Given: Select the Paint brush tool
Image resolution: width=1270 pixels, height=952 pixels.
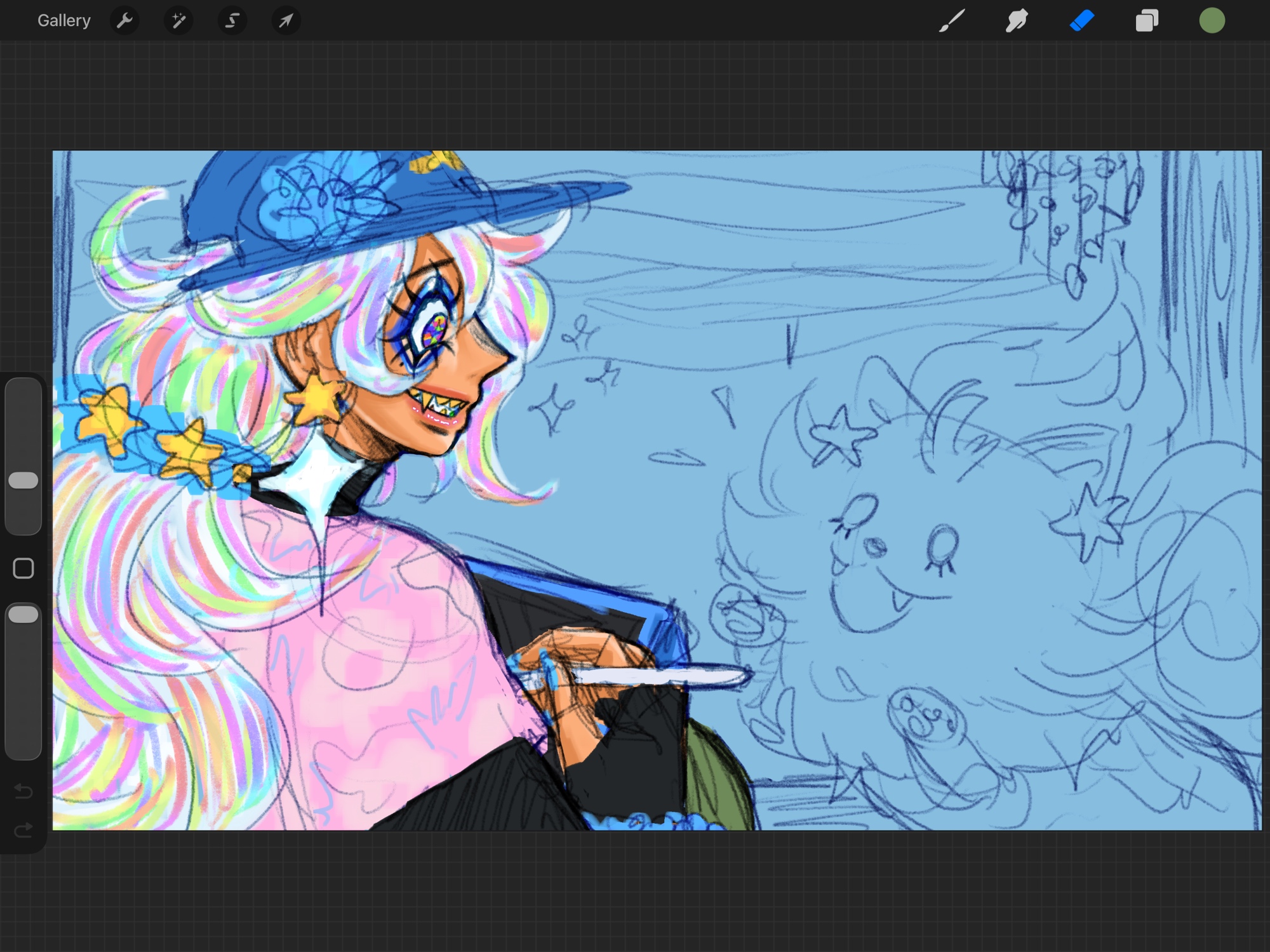Looking at the screenshot, I should click(952, 21).
